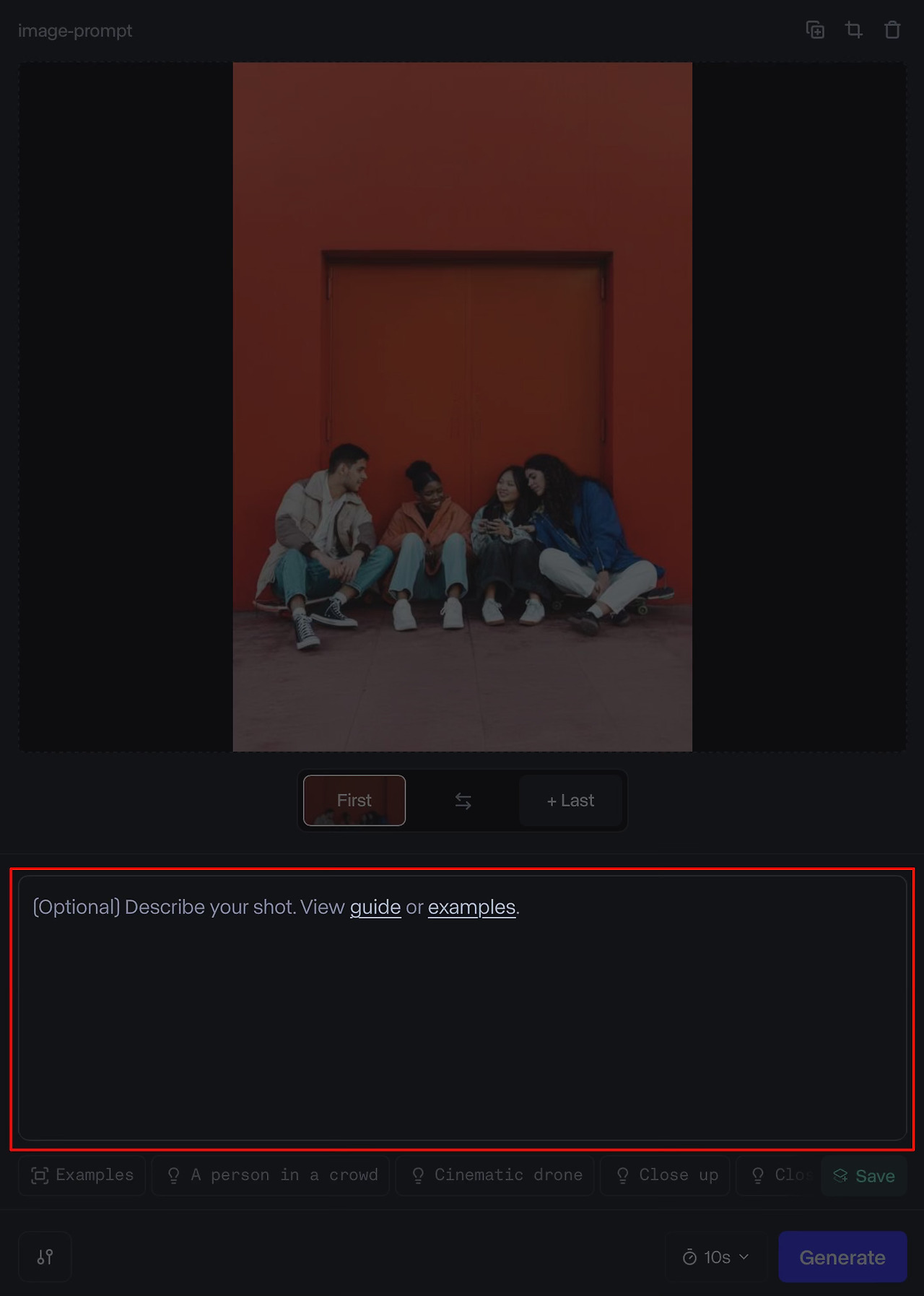Screen dimensions: 924x1296
Task: Click the Generate button
Action: point(842,1257)
